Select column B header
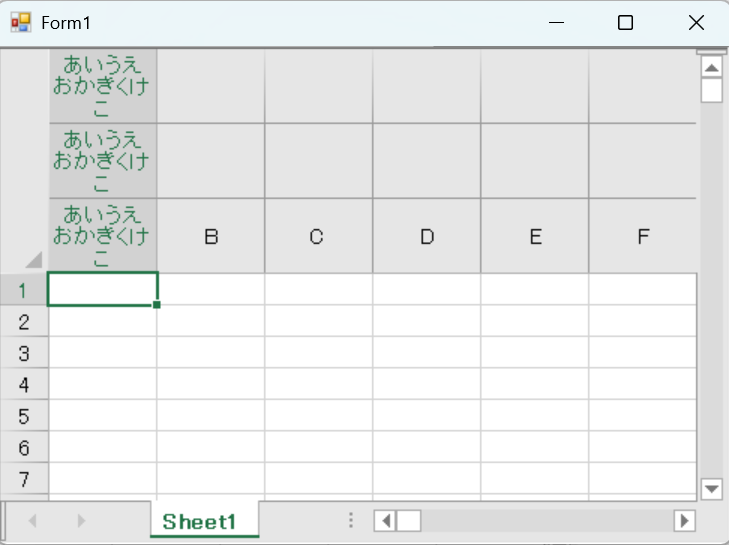Screen dimensions: 729x545 pyautogui.click(x=211, y=236)
